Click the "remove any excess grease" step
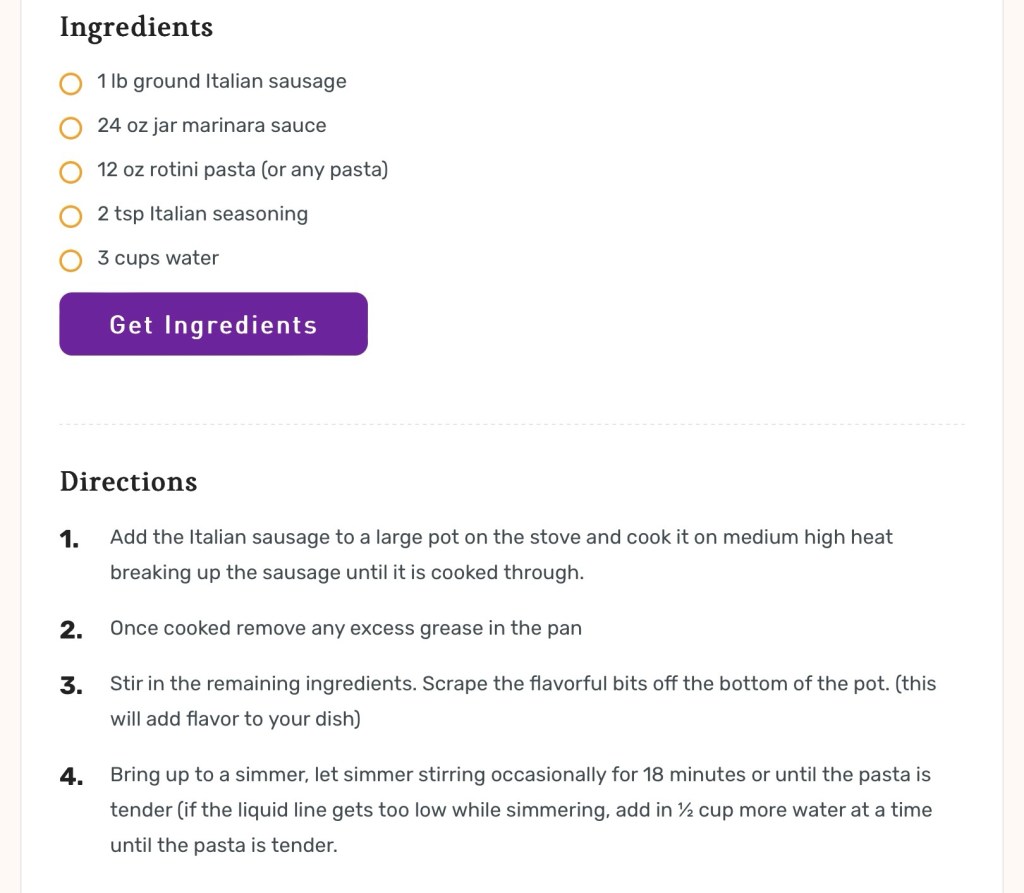 coord(345,629)
